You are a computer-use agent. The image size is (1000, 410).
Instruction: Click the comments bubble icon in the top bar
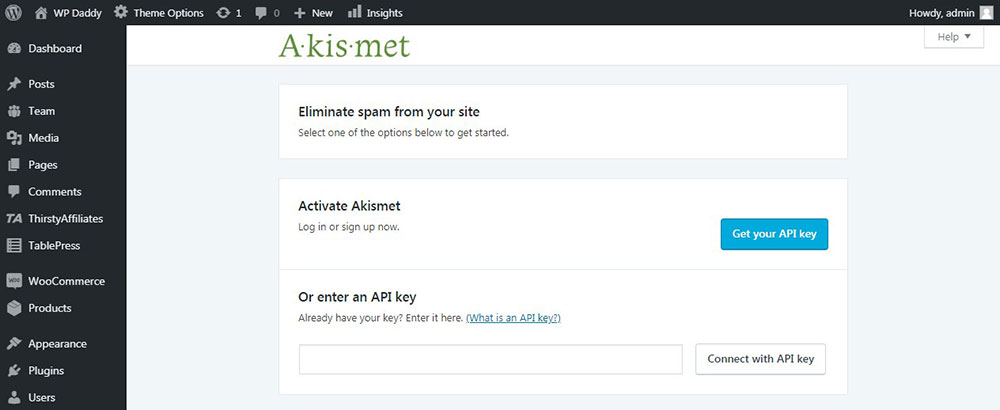click(261, 13)
